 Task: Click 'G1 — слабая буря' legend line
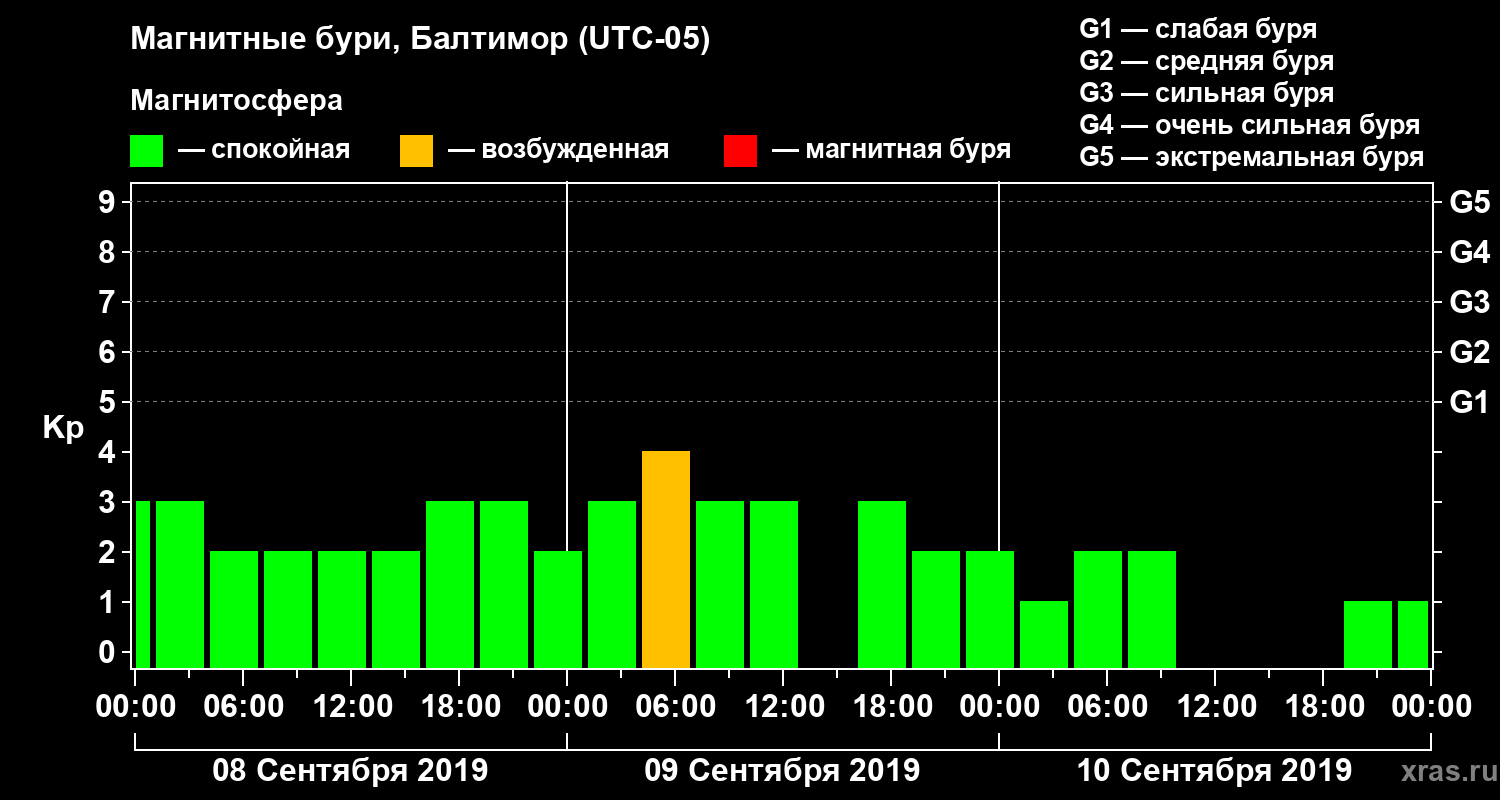(x=1198, y=29)
